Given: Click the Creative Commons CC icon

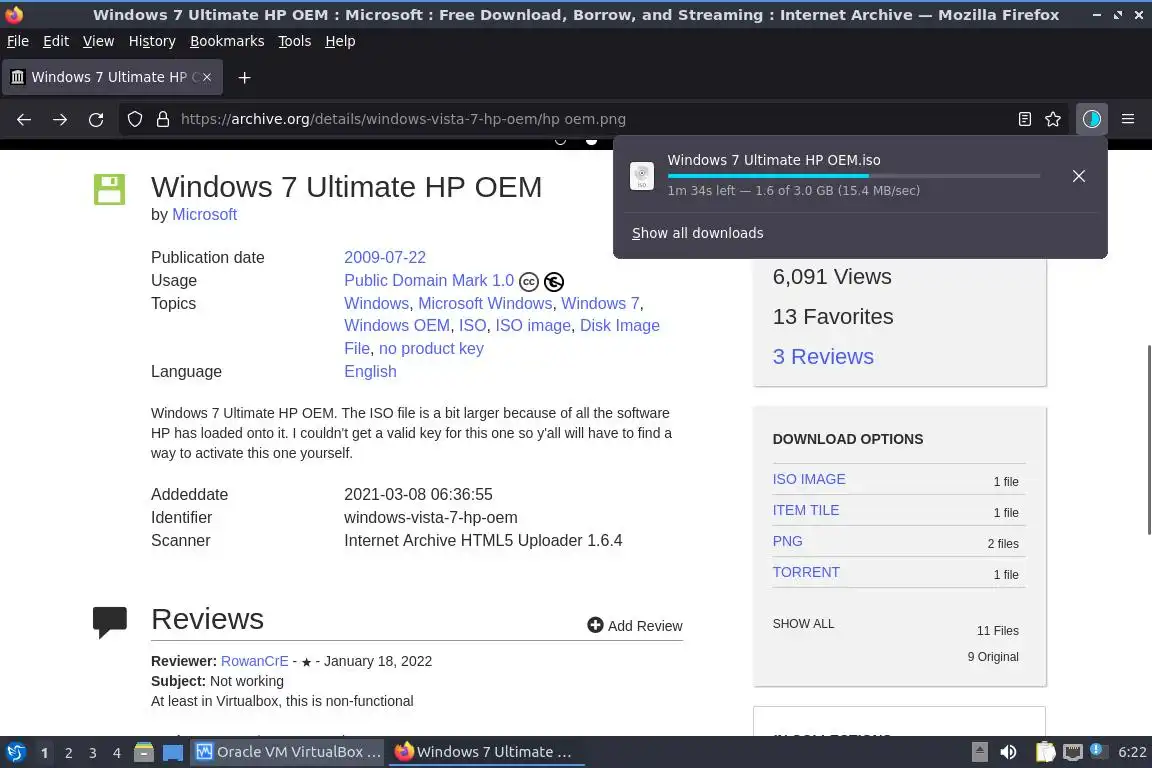Looking at the screenshot, I should (x=529, y=281).
